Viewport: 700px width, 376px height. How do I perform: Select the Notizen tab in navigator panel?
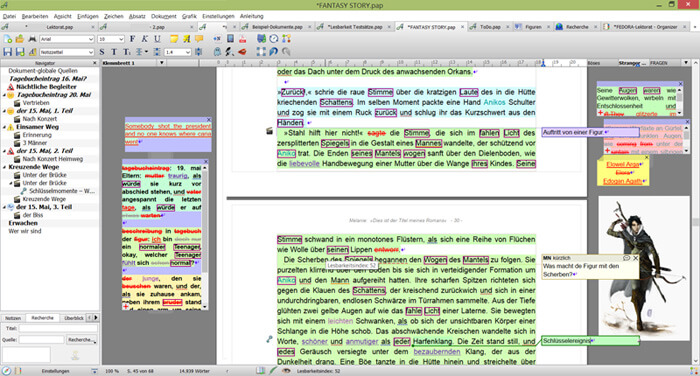click(x=13, y=318)
